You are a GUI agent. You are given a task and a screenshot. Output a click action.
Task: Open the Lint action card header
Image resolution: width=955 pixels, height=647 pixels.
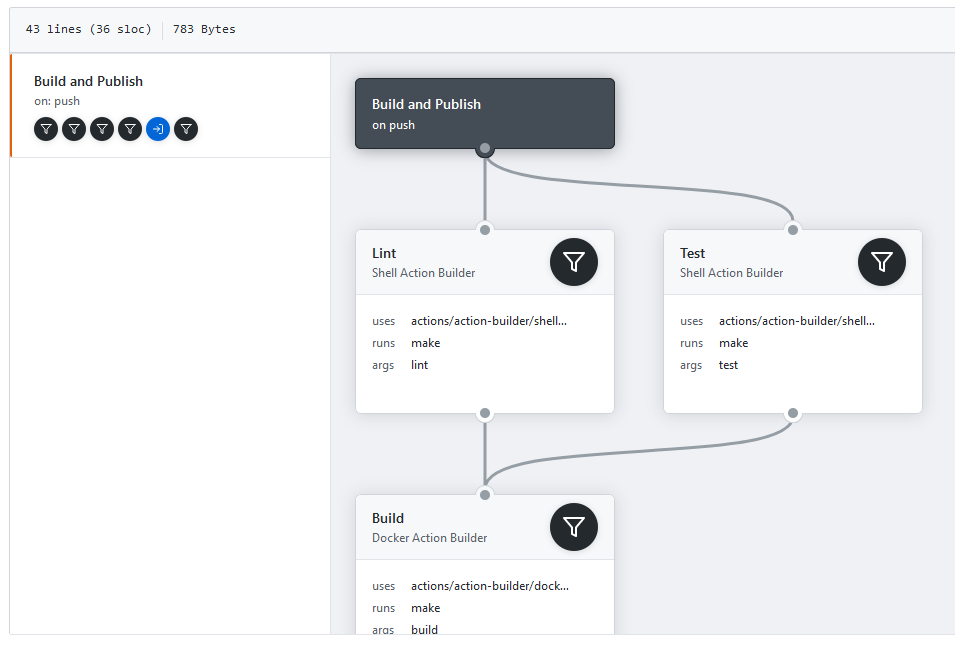click(x=485, y=263)
